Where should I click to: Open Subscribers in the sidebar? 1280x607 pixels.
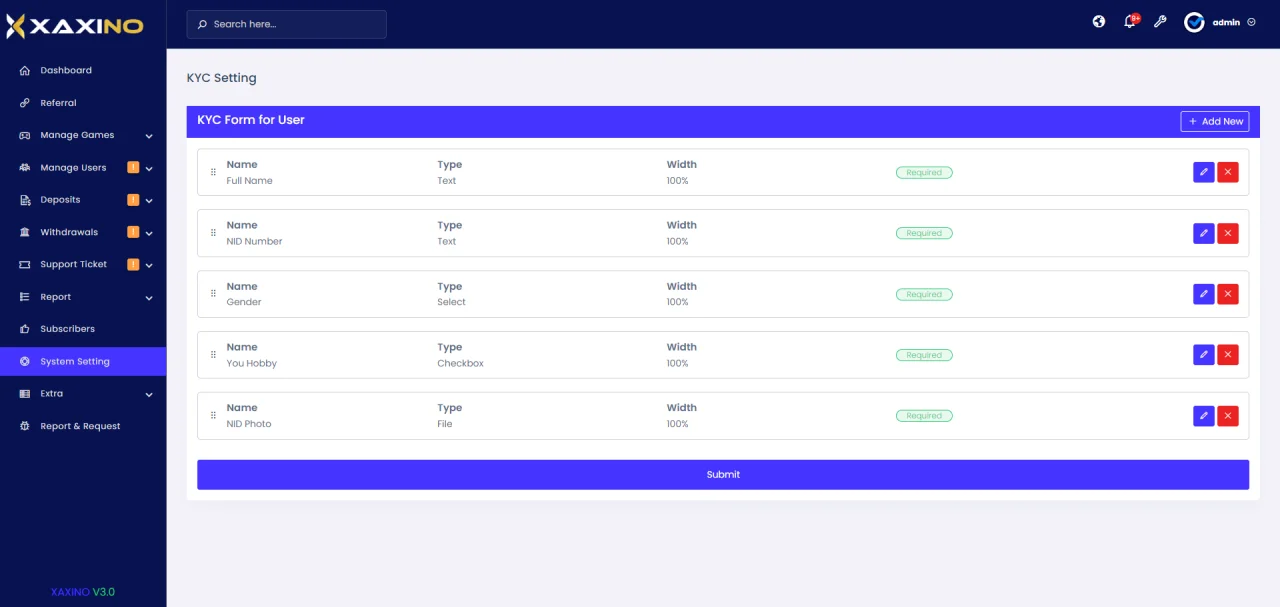pos(83,329)
